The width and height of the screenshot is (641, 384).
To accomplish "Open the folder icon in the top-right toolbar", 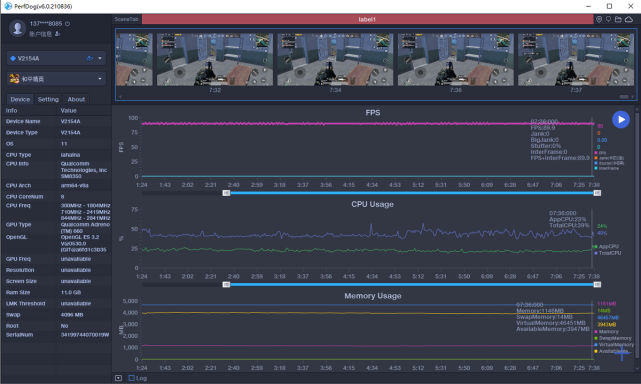I will (x=618, y=19).
